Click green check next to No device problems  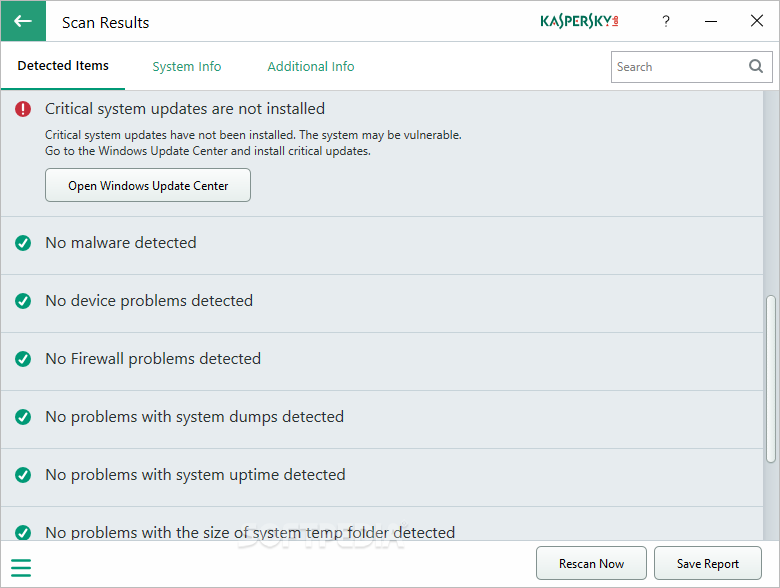[x=23, y=301]
